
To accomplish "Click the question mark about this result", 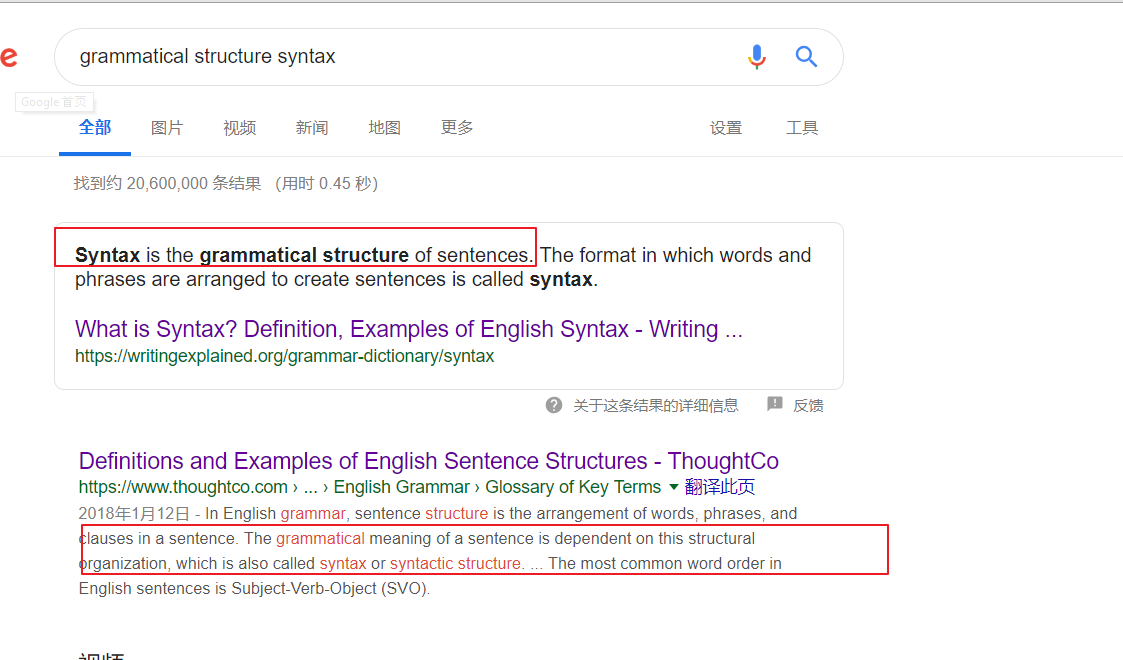I will click(x=554, y=405).
